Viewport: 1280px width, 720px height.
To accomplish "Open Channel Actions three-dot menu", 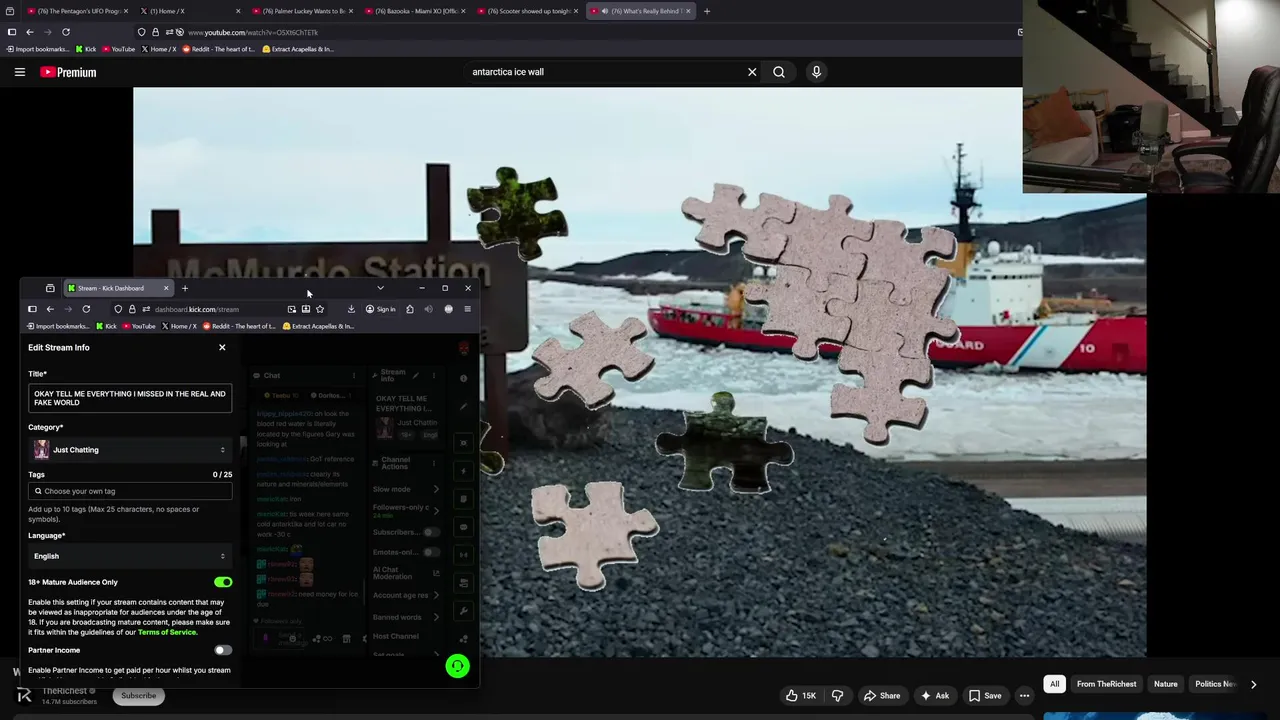I will pos(433,463).
